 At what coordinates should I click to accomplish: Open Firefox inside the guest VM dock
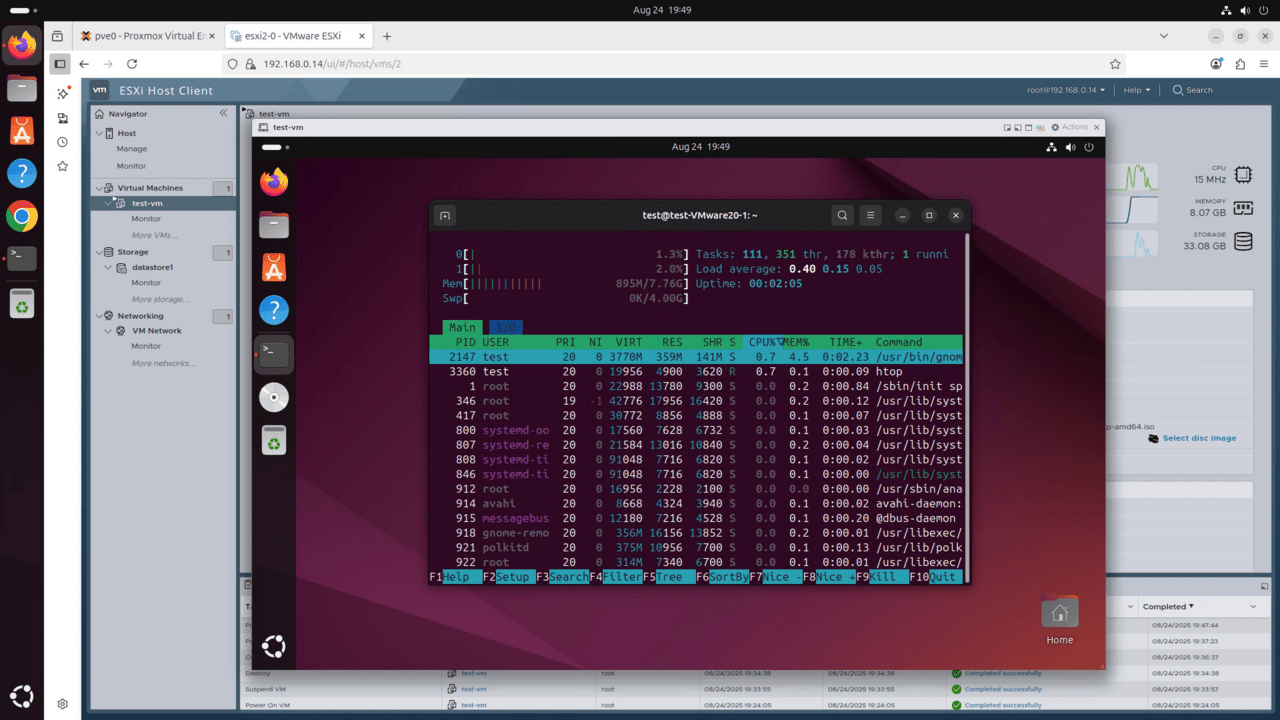click(x=274, y=182)
